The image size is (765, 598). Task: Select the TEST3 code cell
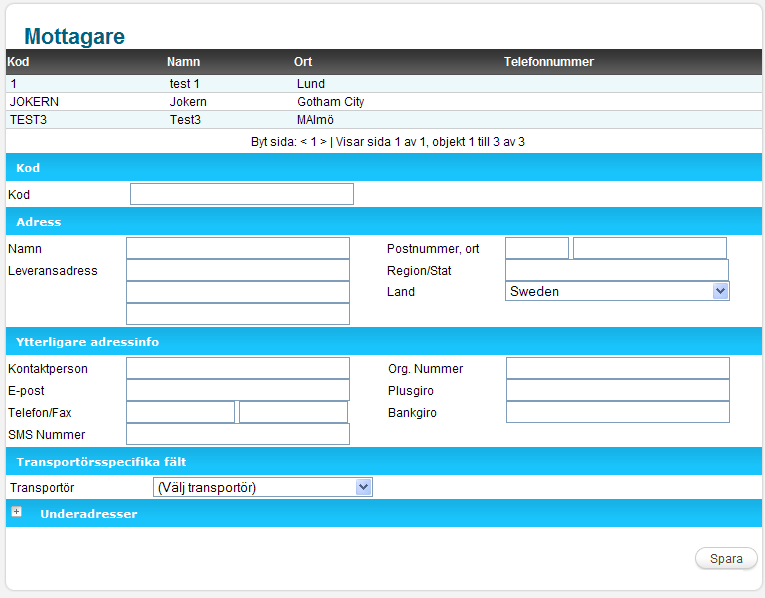pyautogui.click(x=28, y=120)
